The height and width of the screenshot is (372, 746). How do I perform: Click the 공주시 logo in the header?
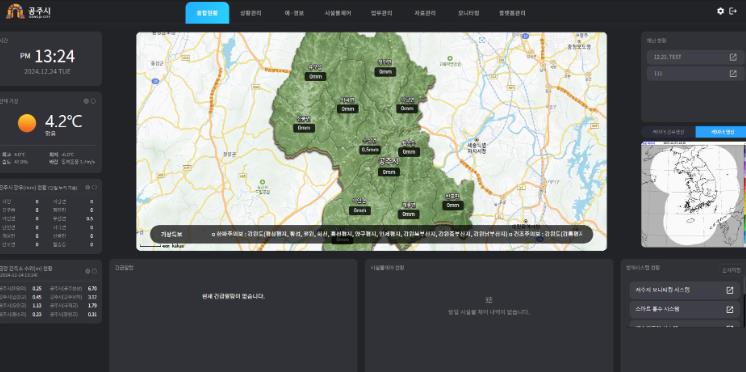[x=28, y=11]
